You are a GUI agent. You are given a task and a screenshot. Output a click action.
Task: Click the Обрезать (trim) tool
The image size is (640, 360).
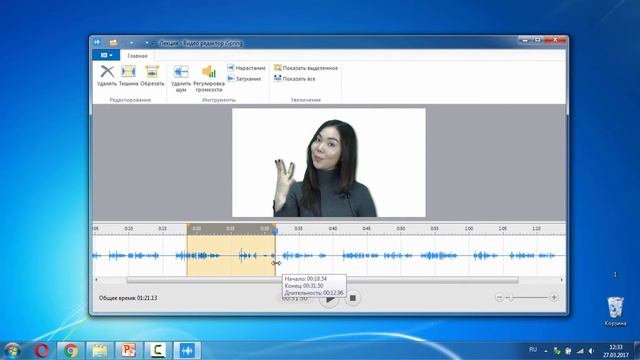point(152,76)
